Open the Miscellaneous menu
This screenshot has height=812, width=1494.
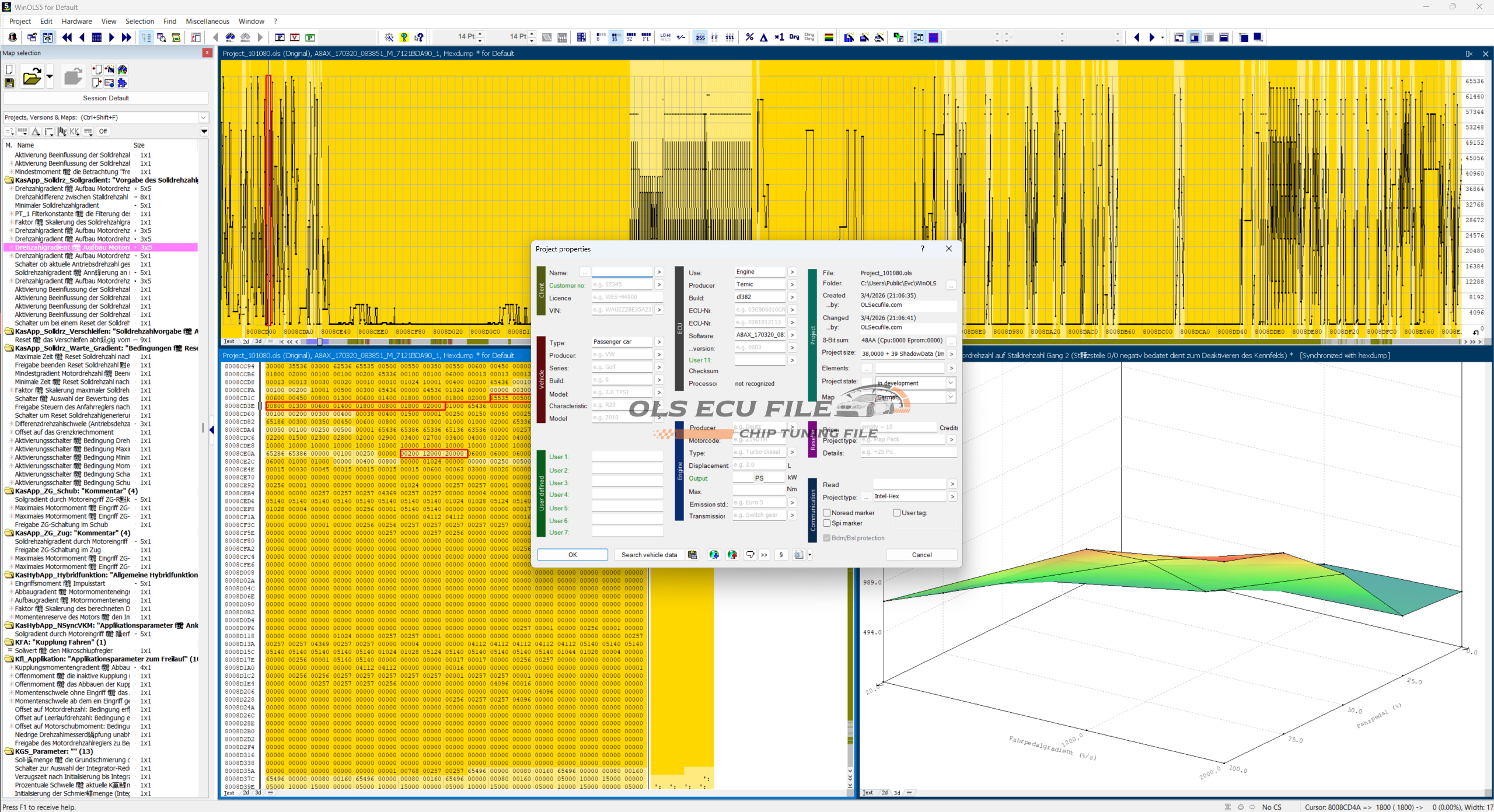coord(207,21)
